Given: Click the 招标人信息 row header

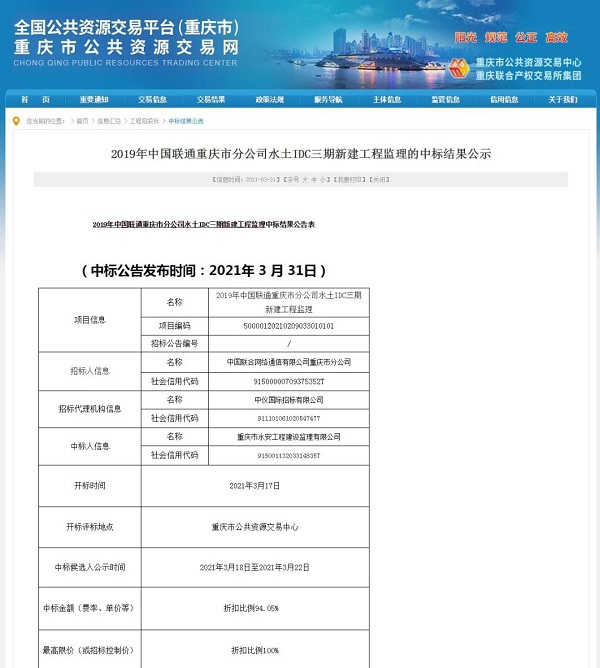Looking at the screenshot, I should (89, 371).
